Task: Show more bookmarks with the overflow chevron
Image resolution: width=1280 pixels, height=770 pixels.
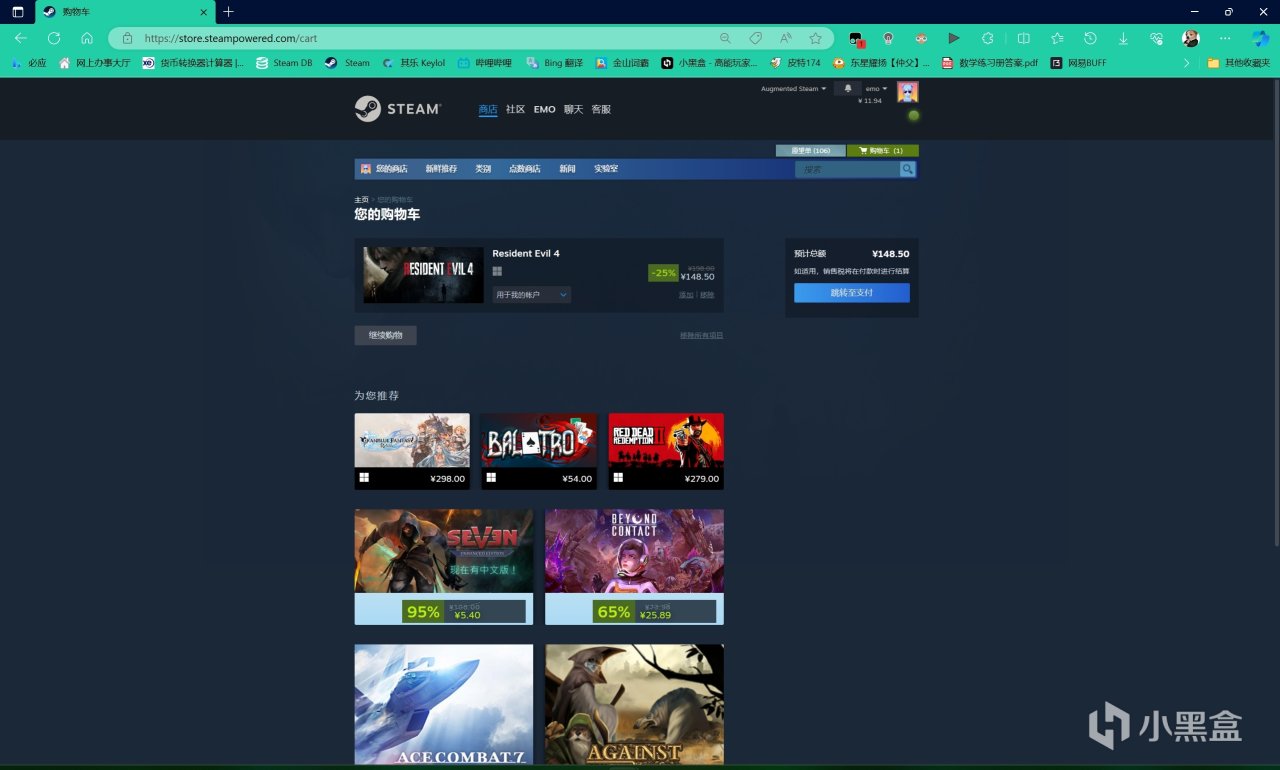Action: point(1186,63)
